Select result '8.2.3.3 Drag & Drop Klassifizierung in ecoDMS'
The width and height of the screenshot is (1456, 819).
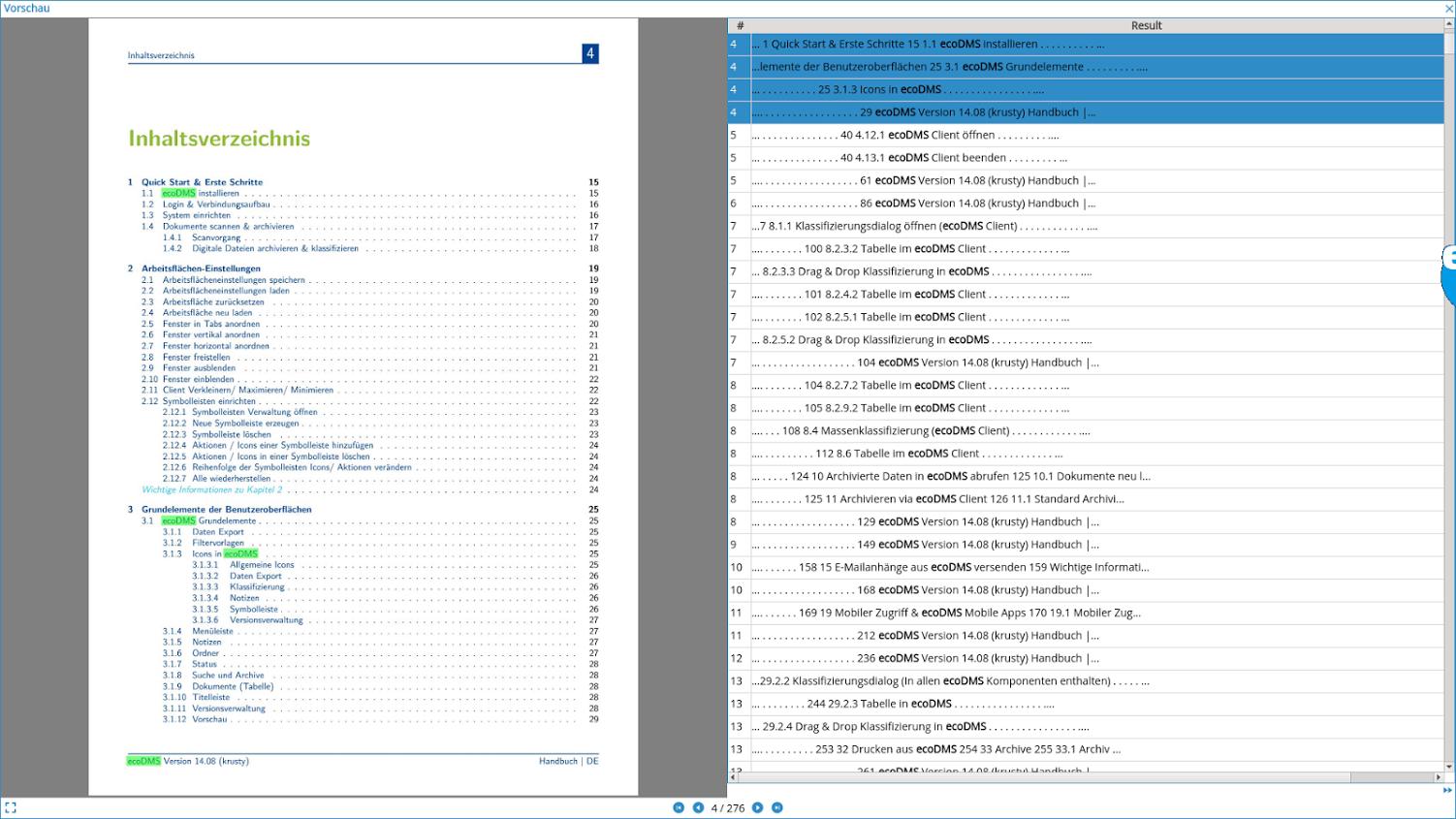1086,271
